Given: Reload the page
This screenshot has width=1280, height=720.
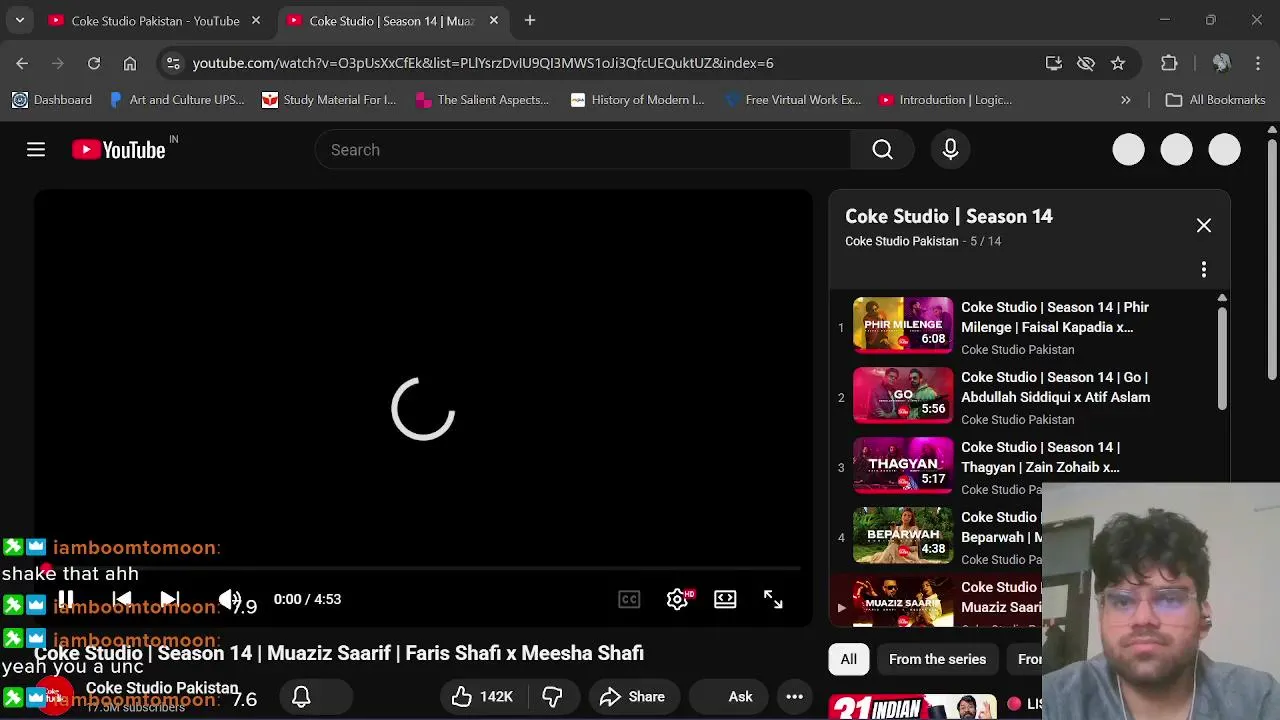Looking at the screenshot, I should (94, 63).
